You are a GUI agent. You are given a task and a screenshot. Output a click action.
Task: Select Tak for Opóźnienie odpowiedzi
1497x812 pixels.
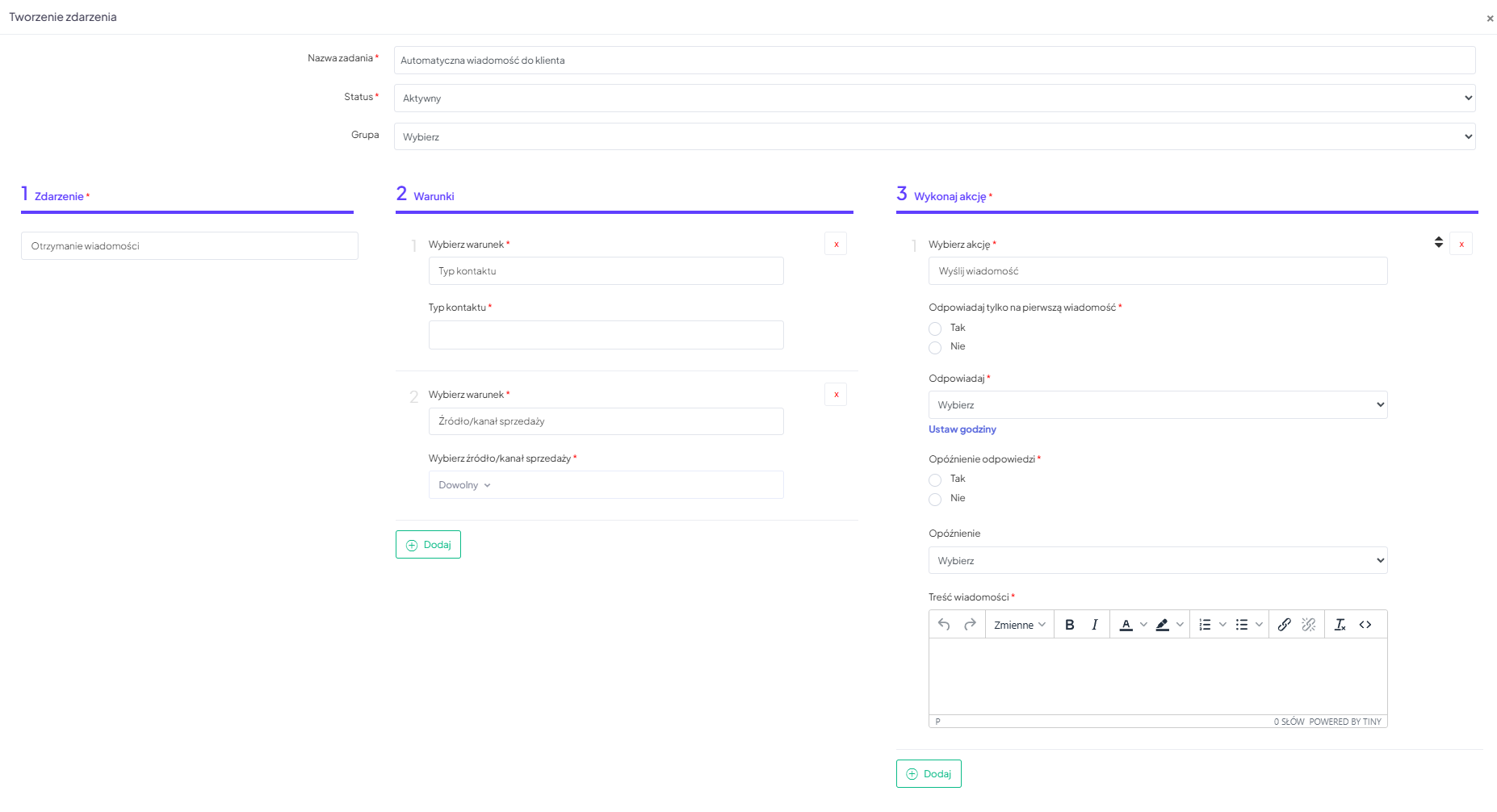click(935, 480)
